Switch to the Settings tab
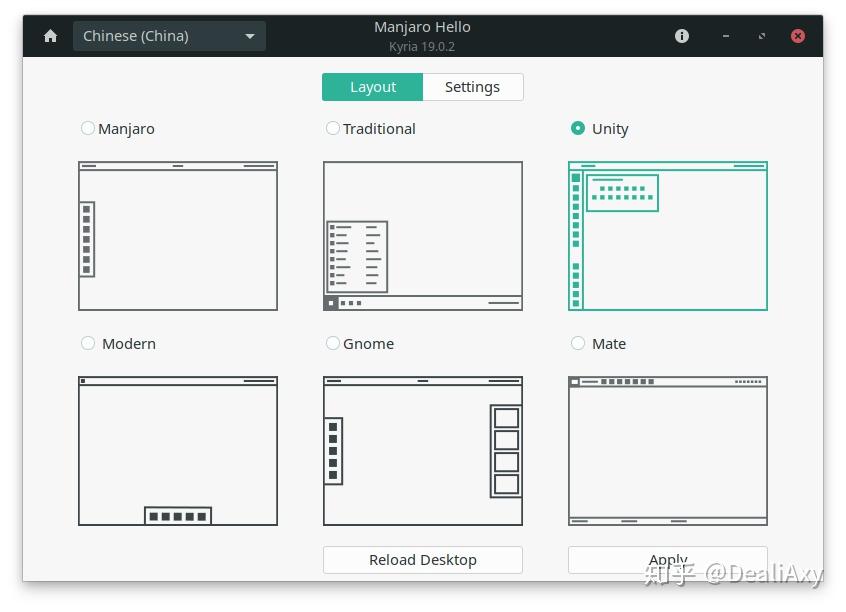The height and width of the screenshot is (612, 846). click(x=473, y=87)
